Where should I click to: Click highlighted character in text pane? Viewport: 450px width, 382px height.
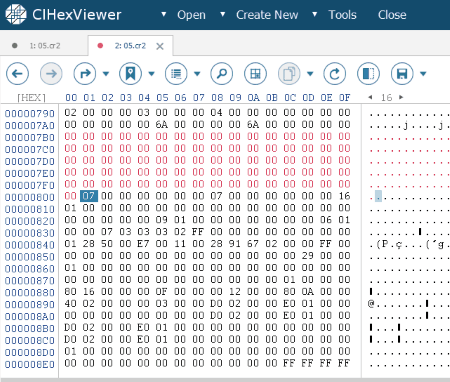[x=378, y=196]
